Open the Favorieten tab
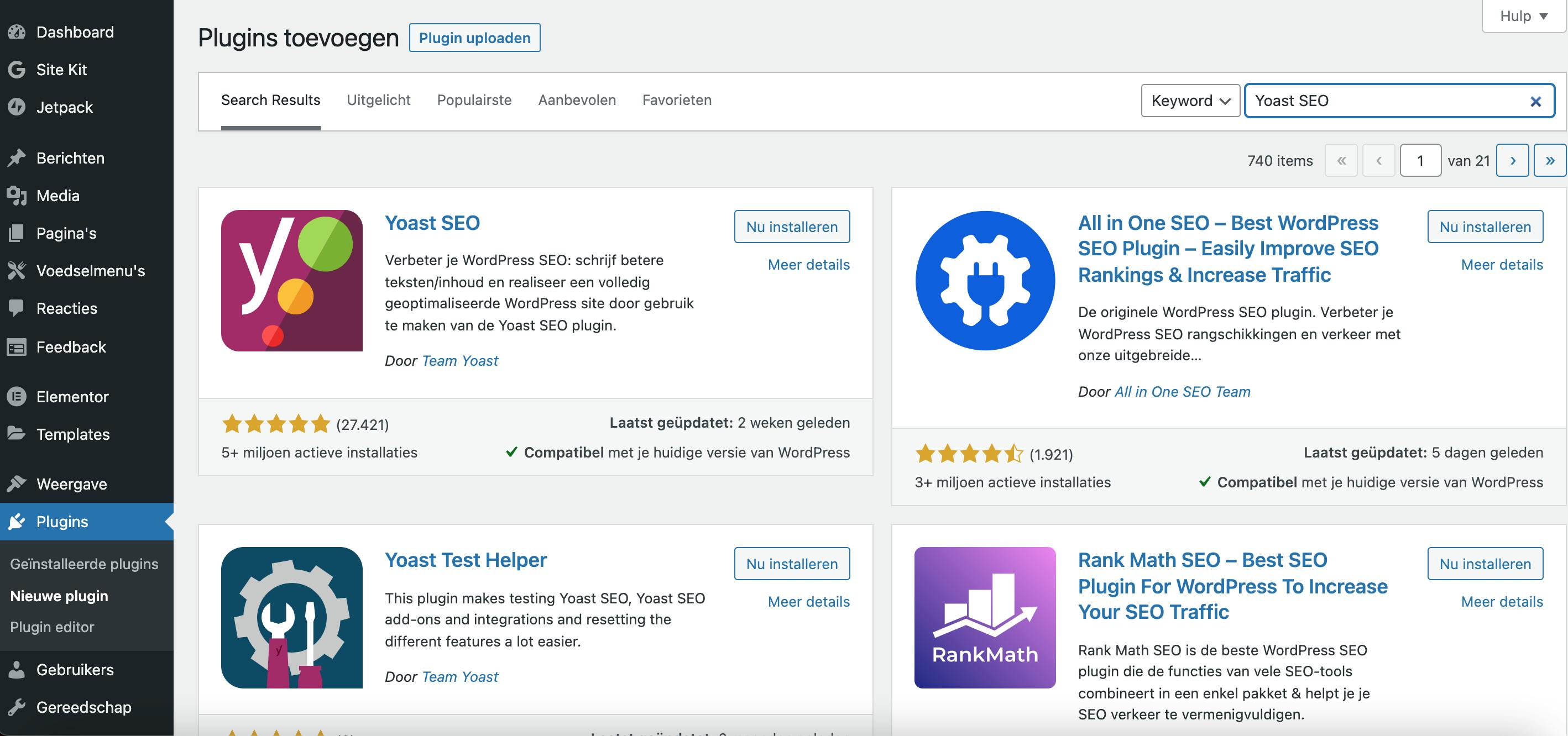1568x736 pixels. [x=676, y=100]
